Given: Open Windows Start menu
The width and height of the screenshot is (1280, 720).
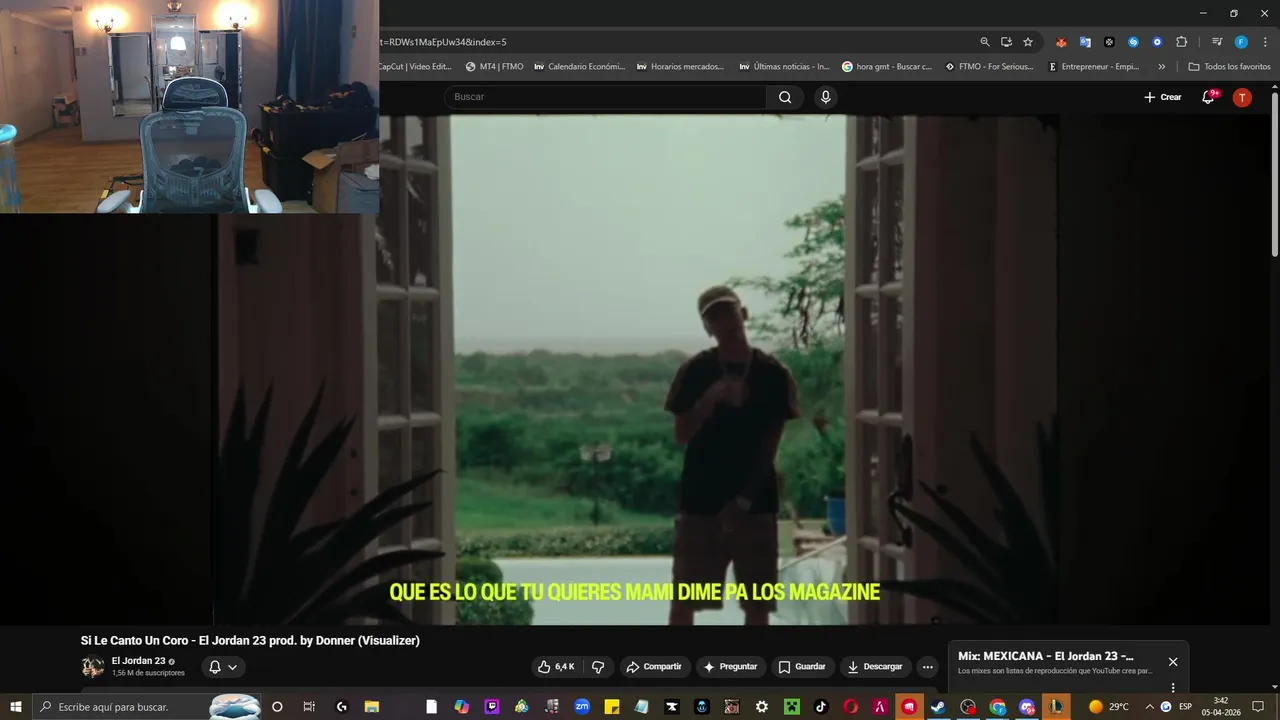Looking at the screenshot, I should click(16, 707).
